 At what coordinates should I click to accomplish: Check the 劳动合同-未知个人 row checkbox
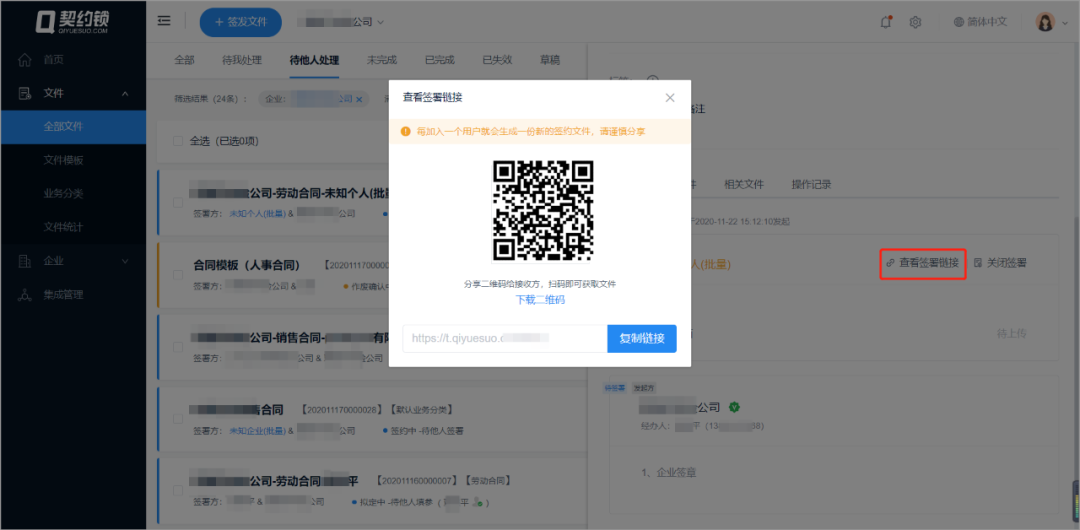point(178,203)
